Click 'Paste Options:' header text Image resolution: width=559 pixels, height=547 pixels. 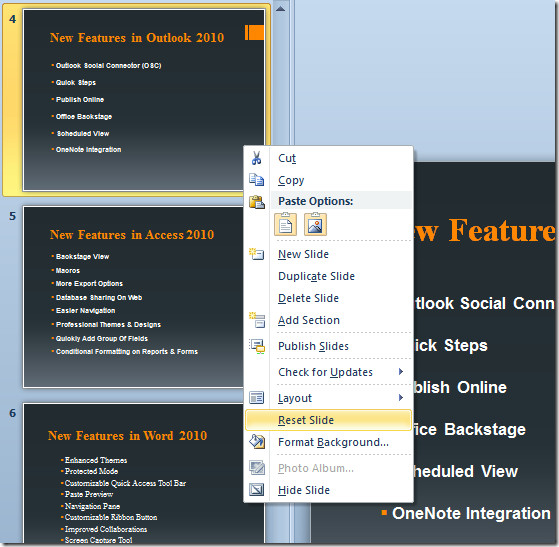[x=316, y=201]
